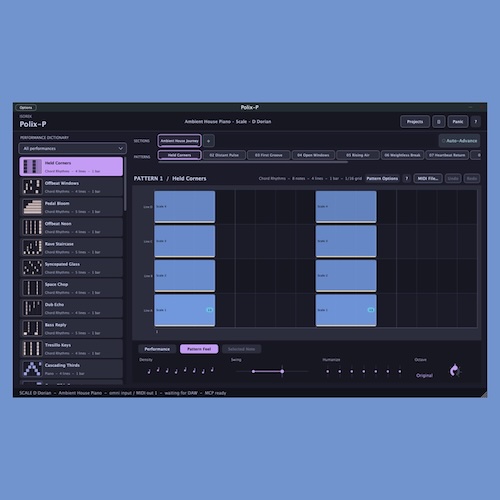Screen dimensions: 500x500
Task: Select the 02 Distant Pulse pattern
Action: click(224, 155)
